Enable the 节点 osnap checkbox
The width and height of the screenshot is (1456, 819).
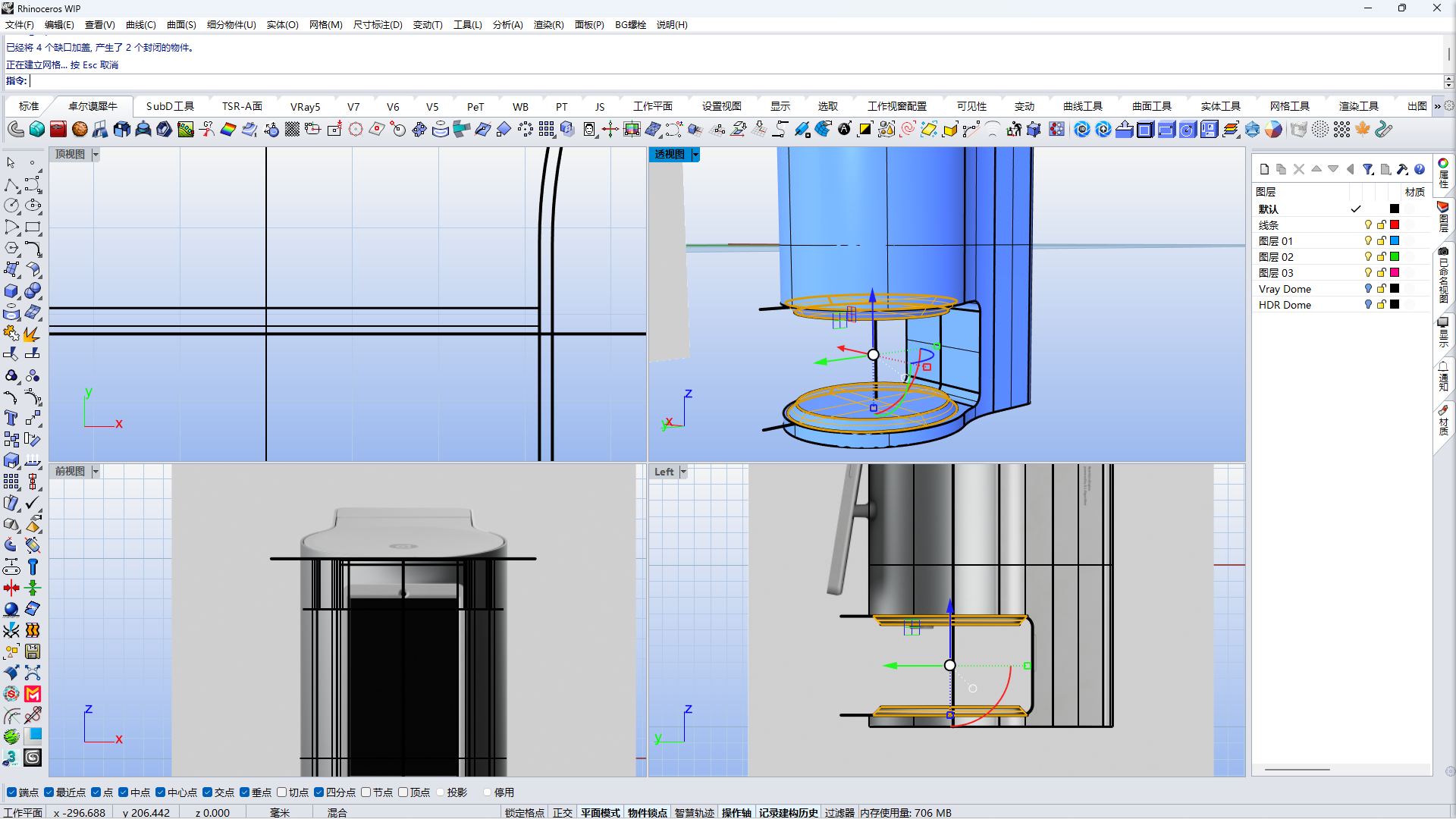click(x=366, y=792)
